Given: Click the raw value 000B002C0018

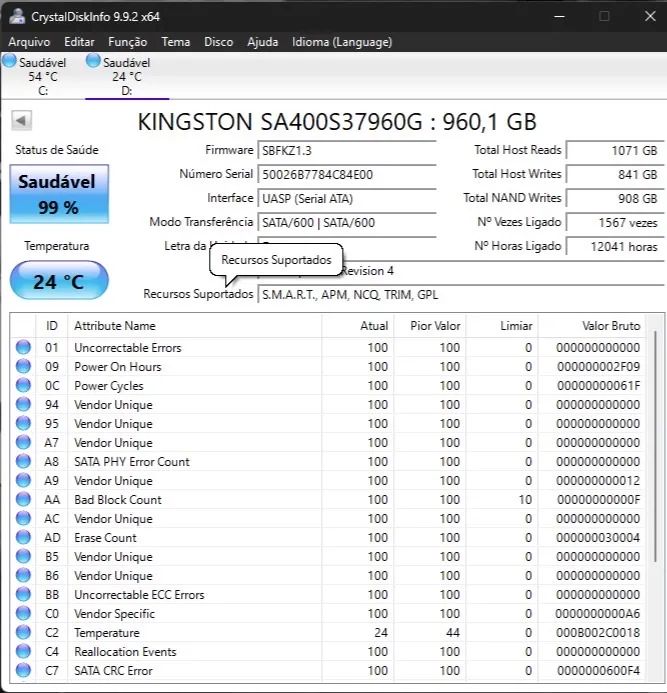Looking at the screenshot, I should (598, 632).
